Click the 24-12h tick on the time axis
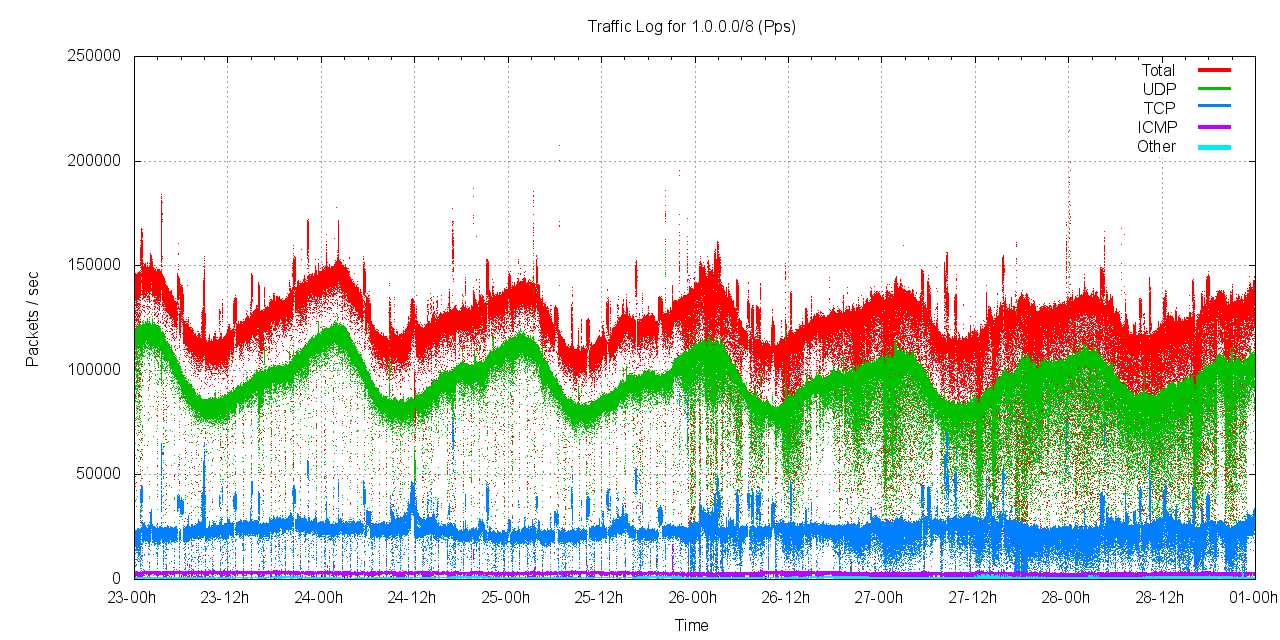The height and width of the screenshot is (640, 1280). pyautogui.click(x=414, y=598)
